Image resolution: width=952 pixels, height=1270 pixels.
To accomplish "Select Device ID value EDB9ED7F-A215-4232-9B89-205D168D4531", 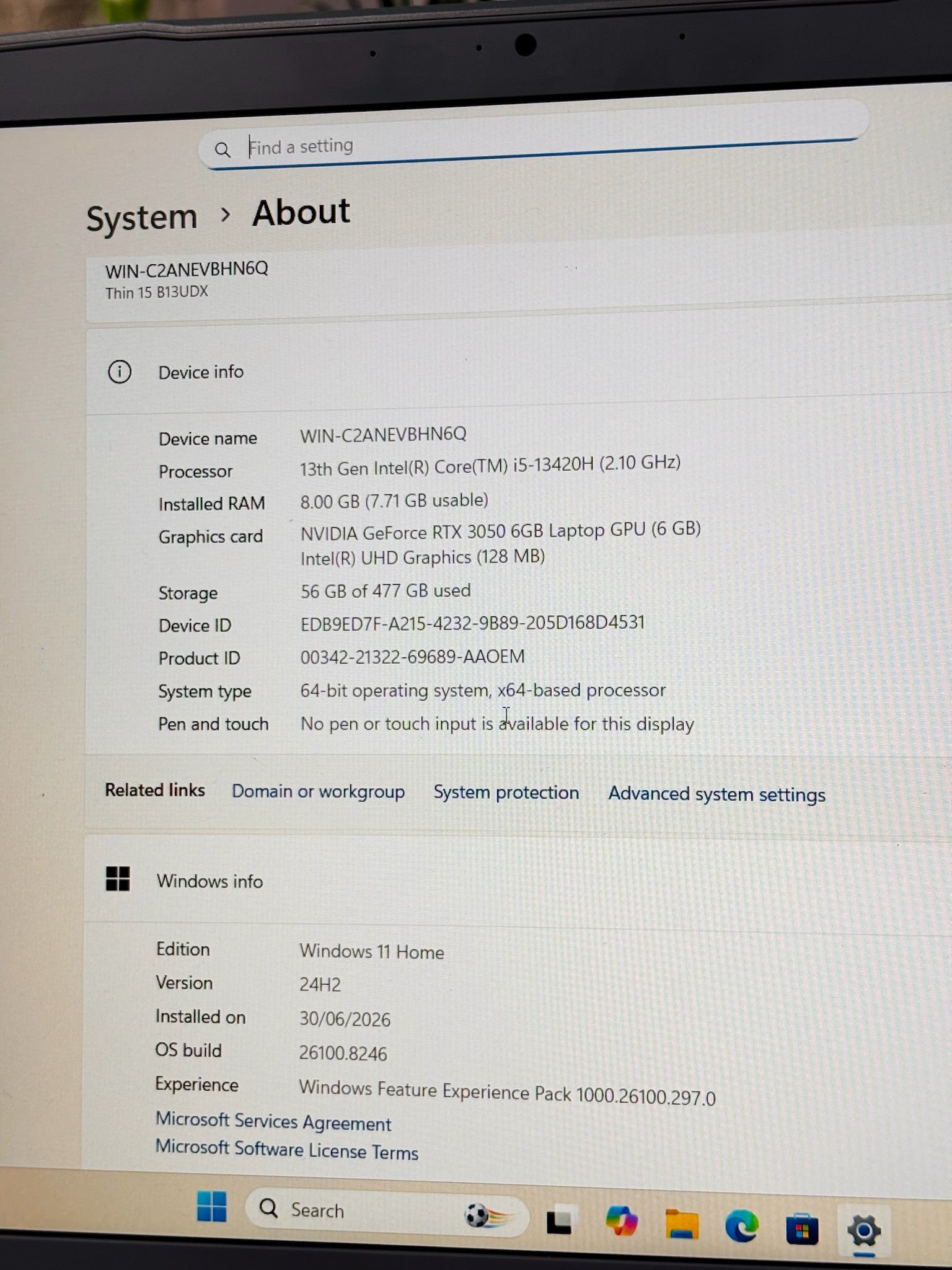I will [472, 623].
